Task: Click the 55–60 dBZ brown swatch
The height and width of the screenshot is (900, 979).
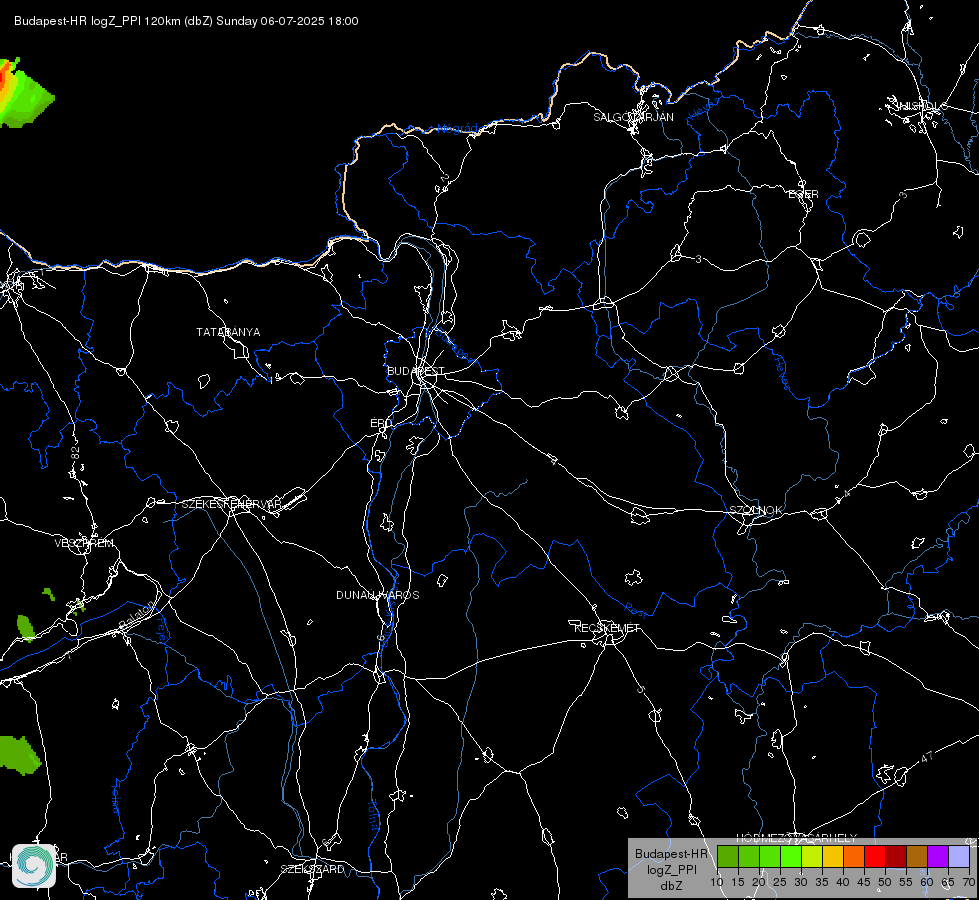Action: (x=917, y=856)
